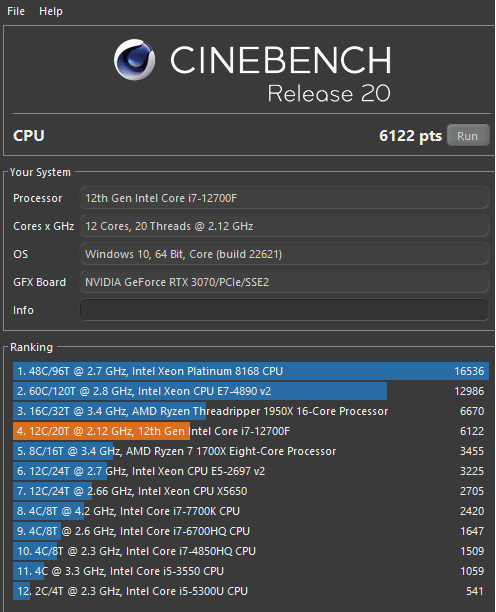Viewport: 496px width, 612px height.
Task: Click the Cores x GHz field
Action: pyautogui.click(x=284, y=226)
